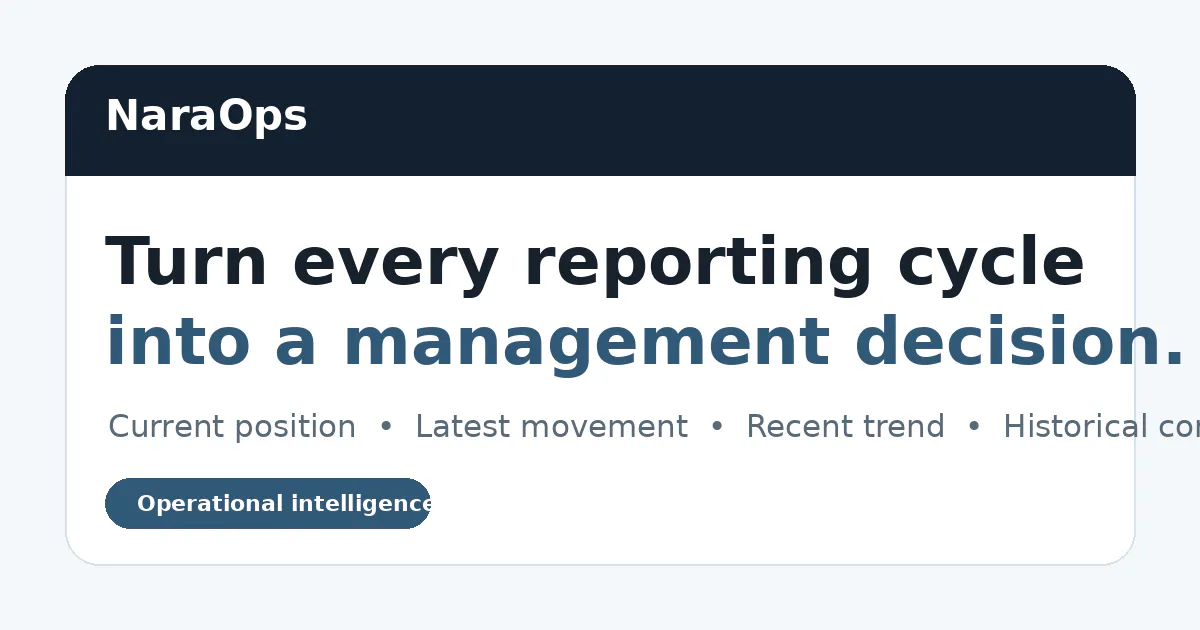Image resolution: width=1200 pixels, height=630 pixels.
Task: Click the 'Current position' text
Action: (x=232, y=427)
